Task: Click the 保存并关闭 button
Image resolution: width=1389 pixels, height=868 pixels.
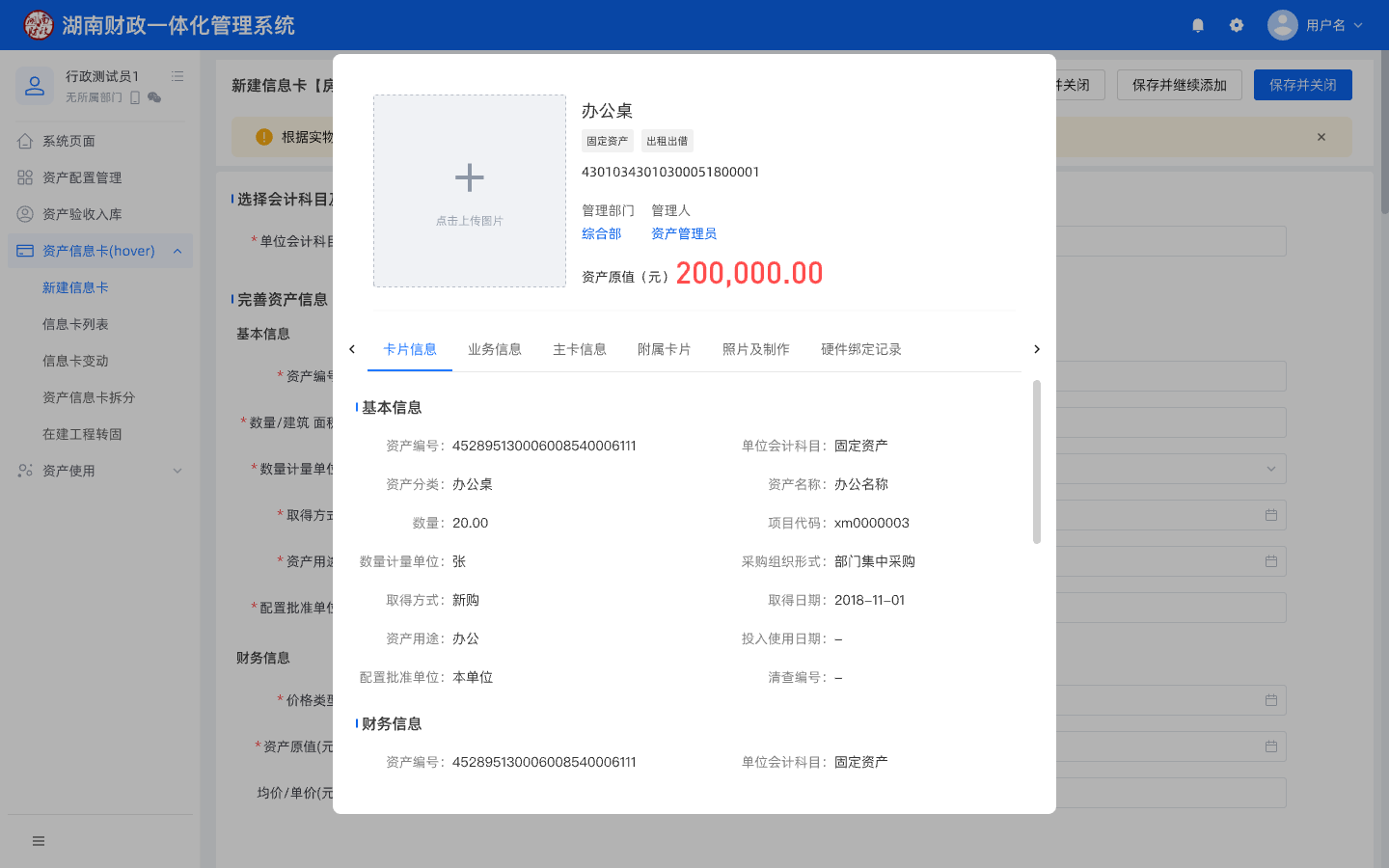Action: [x=1302, y=85]
